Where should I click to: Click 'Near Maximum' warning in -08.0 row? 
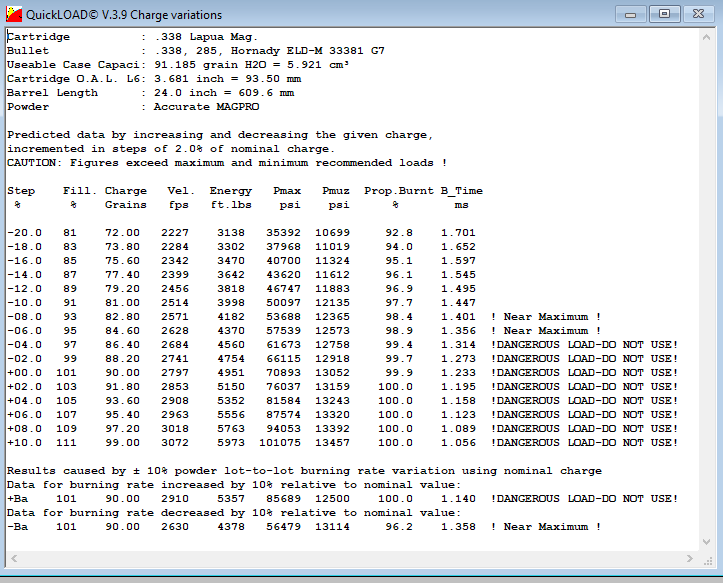coord(546,317)
